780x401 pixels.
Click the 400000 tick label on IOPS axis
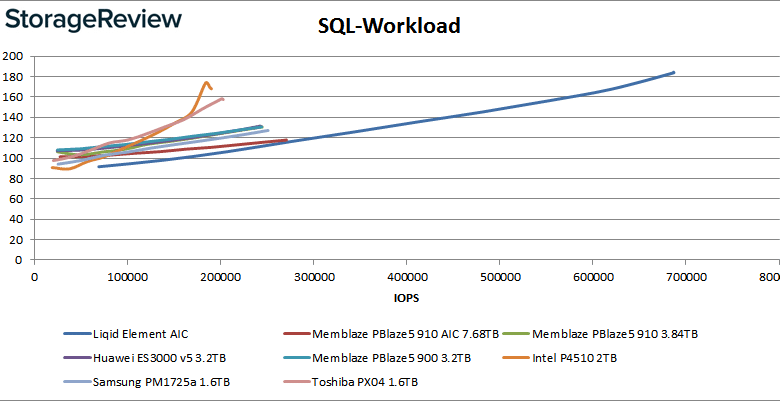[x=406, y=277]
